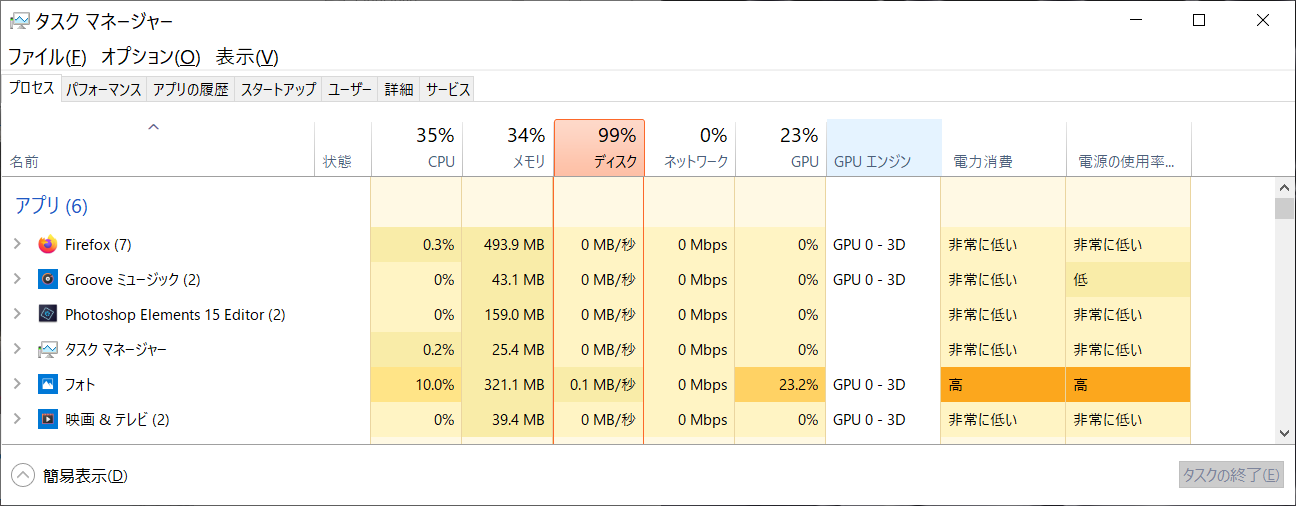Click the タスク マネージャー process row icon
The image size is (1296, 506).
pos(48,350)
